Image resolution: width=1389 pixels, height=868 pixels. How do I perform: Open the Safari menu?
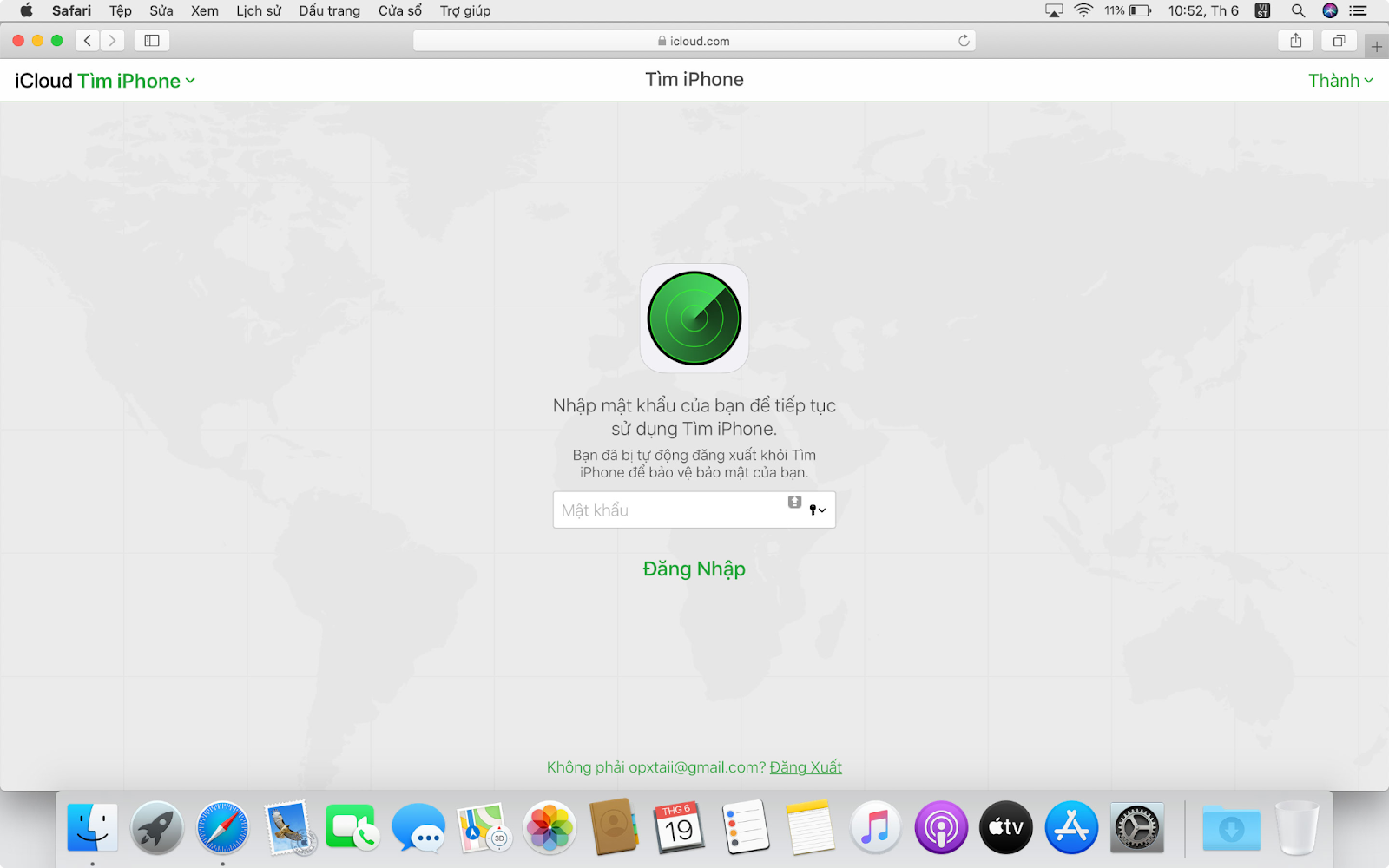[x=71, y=10]
